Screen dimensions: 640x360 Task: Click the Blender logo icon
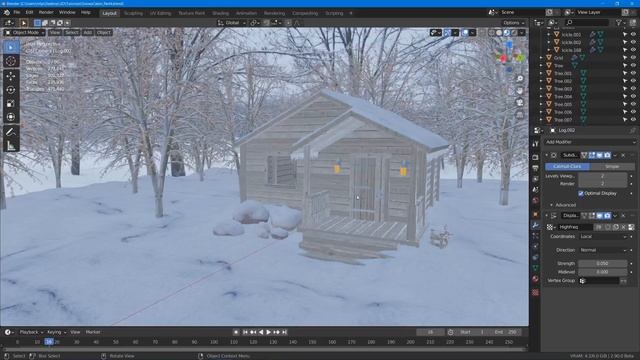(x=7, y=13)
